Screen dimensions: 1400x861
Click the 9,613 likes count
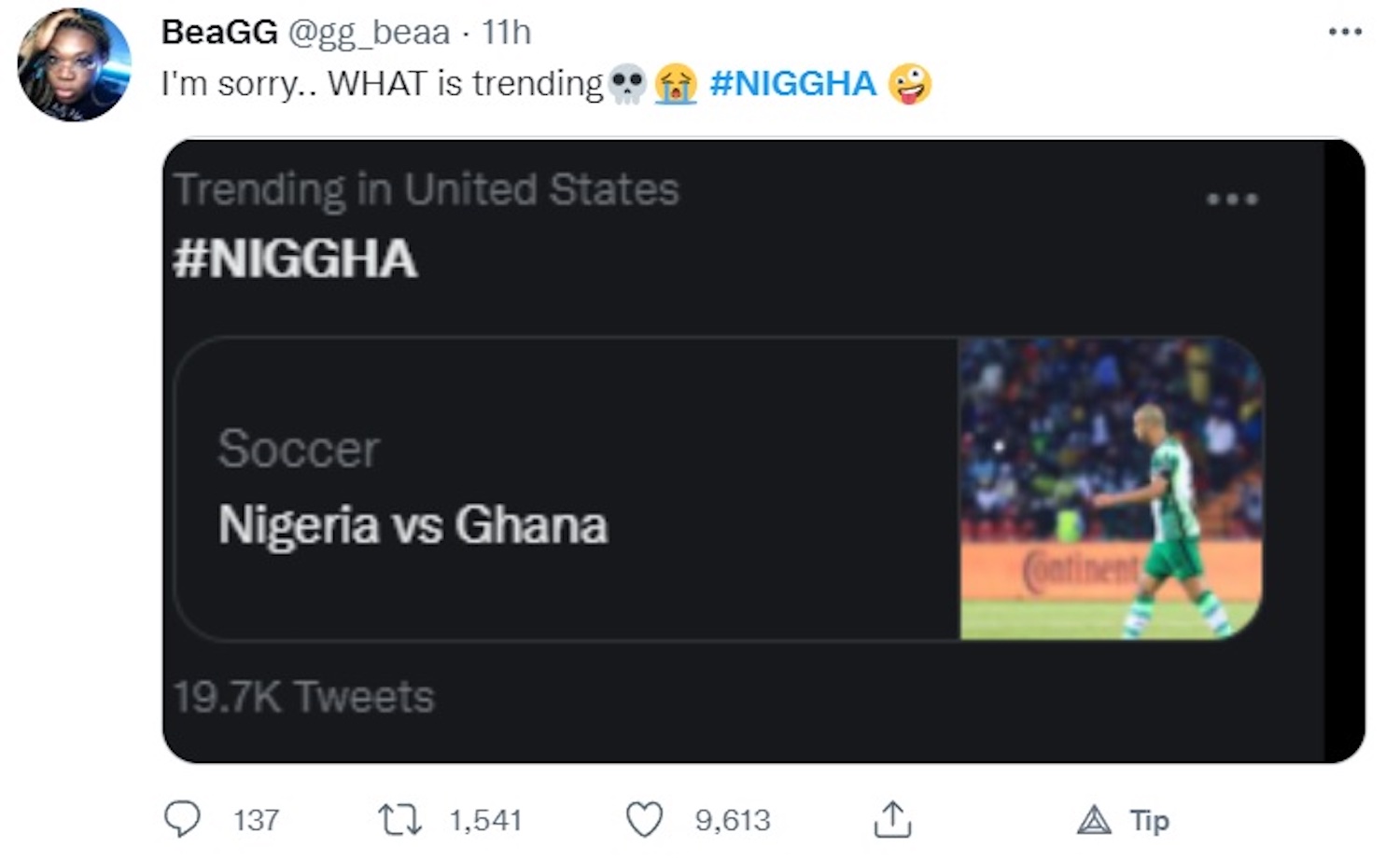pos(733,820)
